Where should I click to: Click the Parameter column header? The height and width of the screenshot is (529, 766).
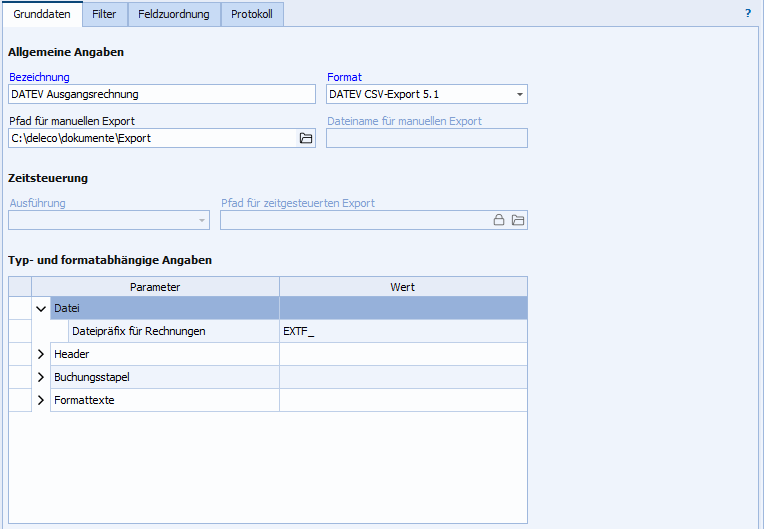155,287
